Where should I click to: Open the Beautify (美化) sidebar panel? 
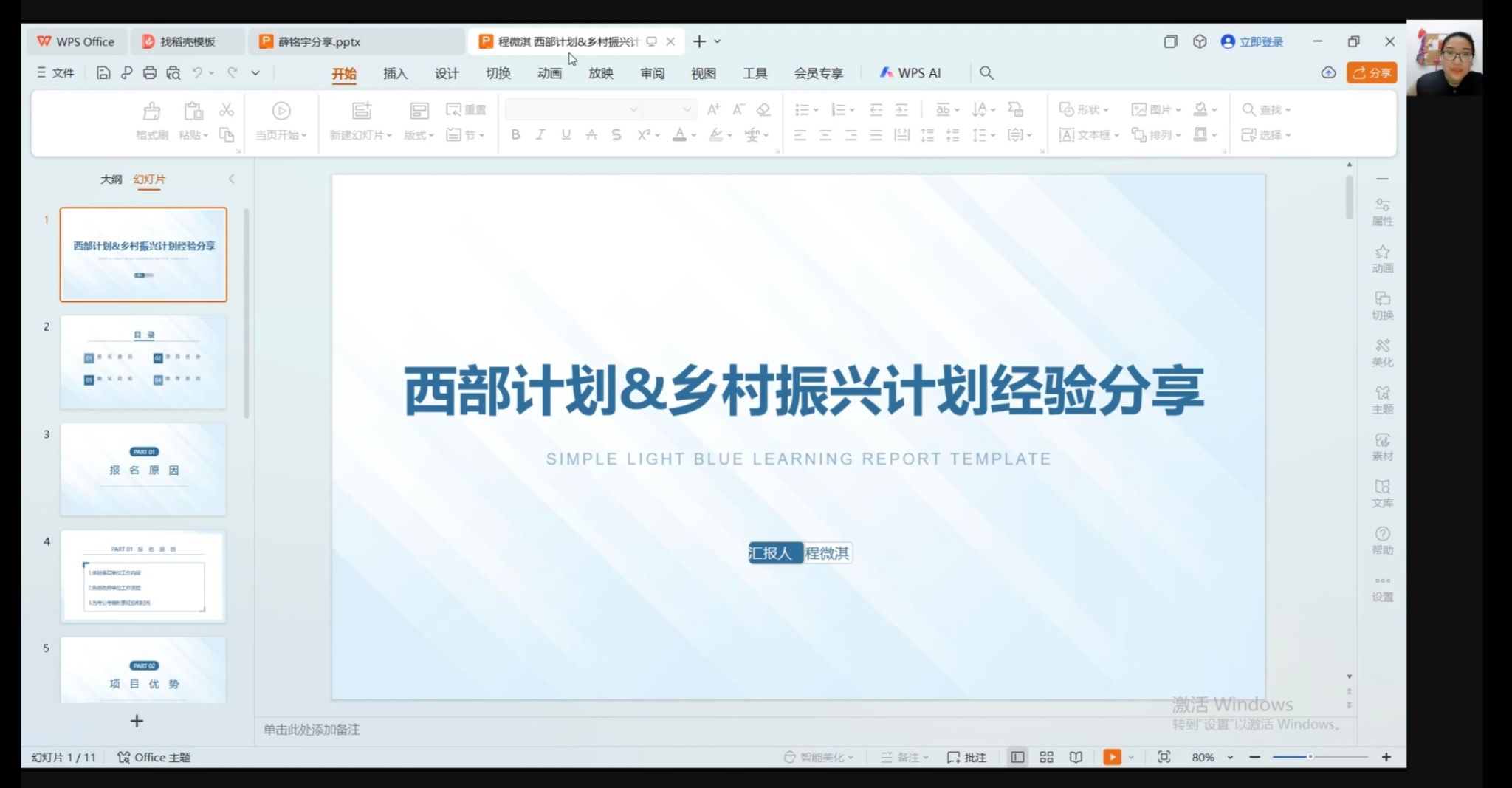(x=1382, y=353)
